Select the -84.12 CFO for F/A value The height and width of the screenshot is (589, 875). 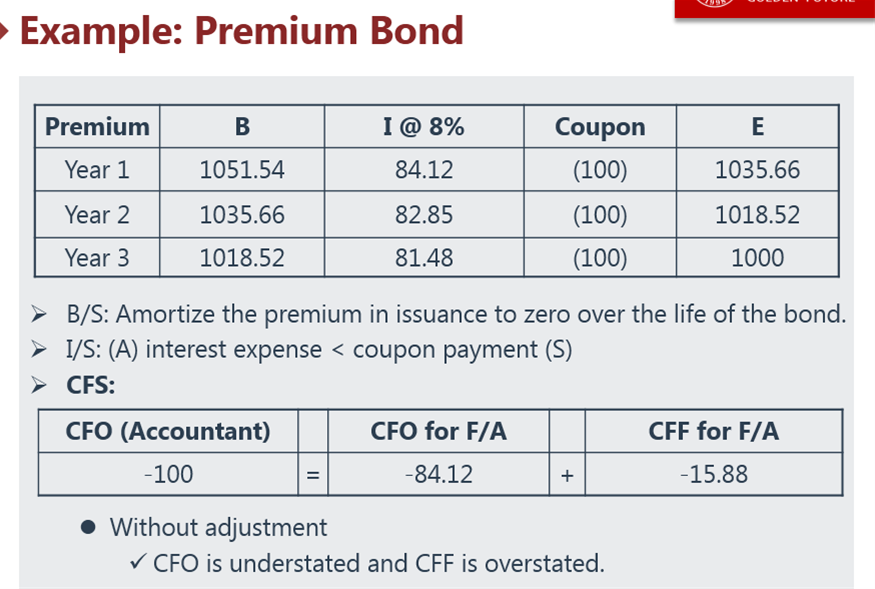(439, 474)
